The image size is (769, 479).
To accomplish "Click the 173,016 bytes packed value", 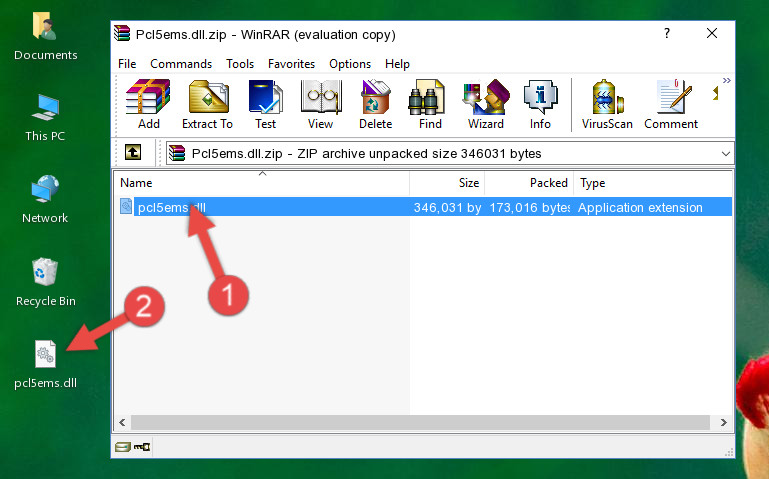I will coord(530,207).
